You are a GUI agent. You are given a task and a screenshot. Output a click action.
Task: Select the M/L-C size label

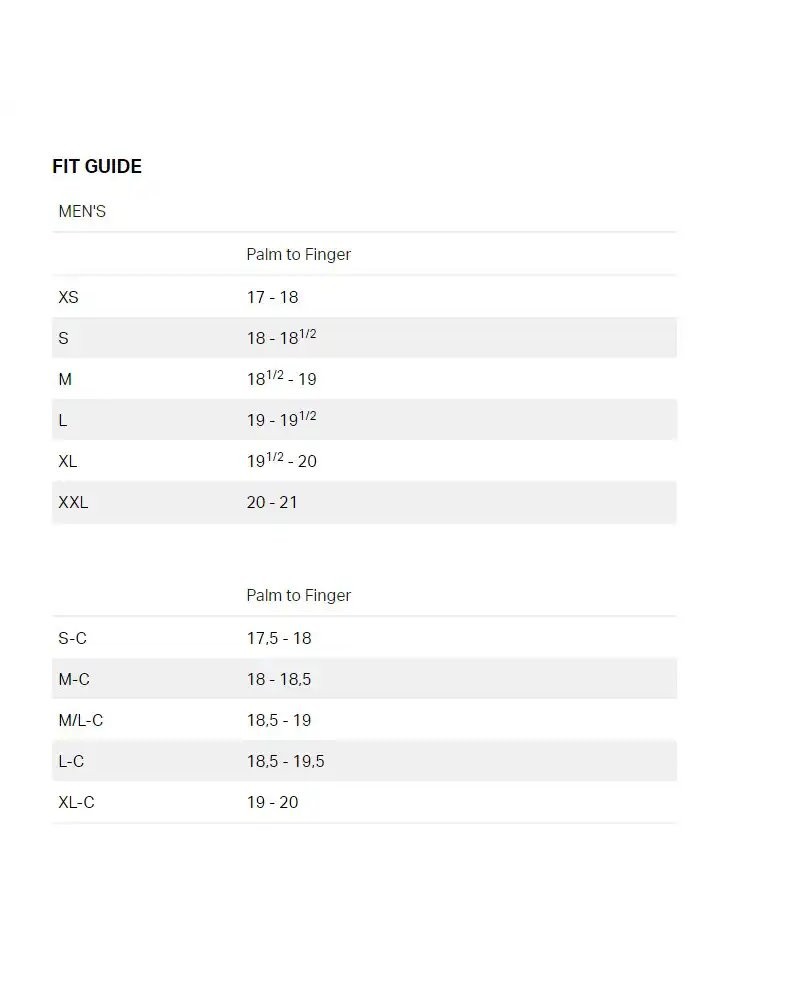(x=81, y=720)
